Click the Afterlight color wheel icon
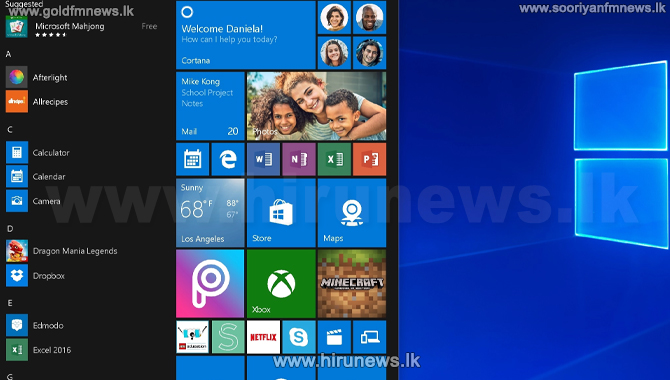This screenshot has width=670, height=380. (x=17, y=77)
